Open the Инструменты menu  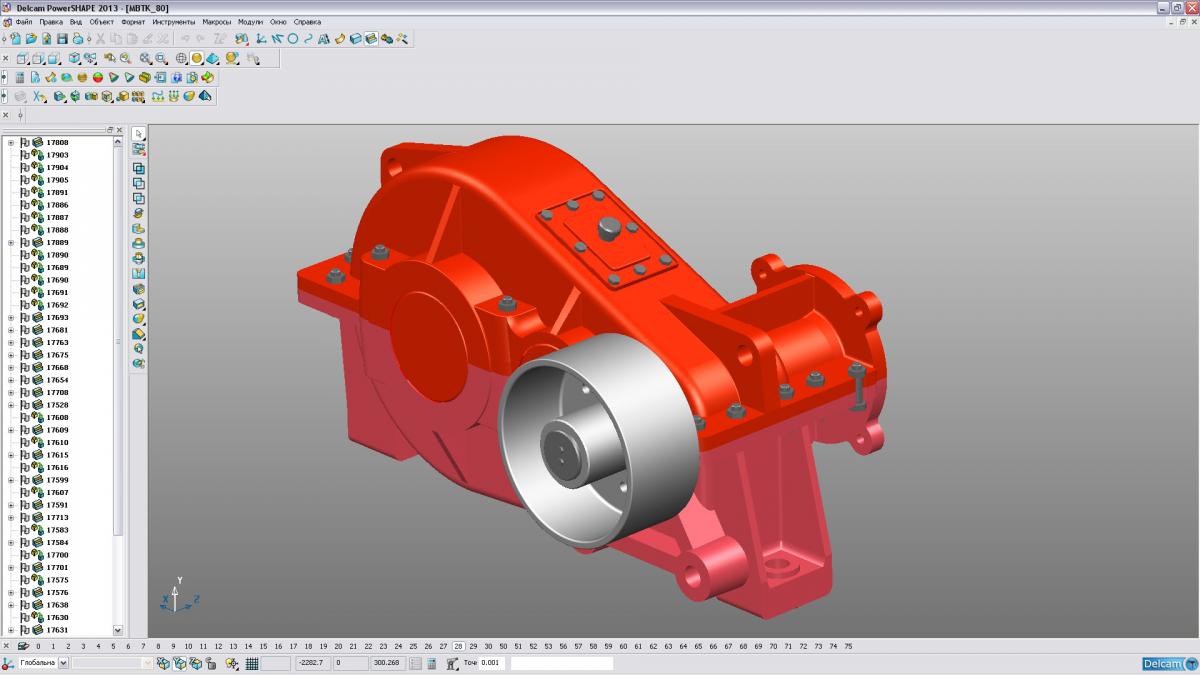(x=173, y=21)
